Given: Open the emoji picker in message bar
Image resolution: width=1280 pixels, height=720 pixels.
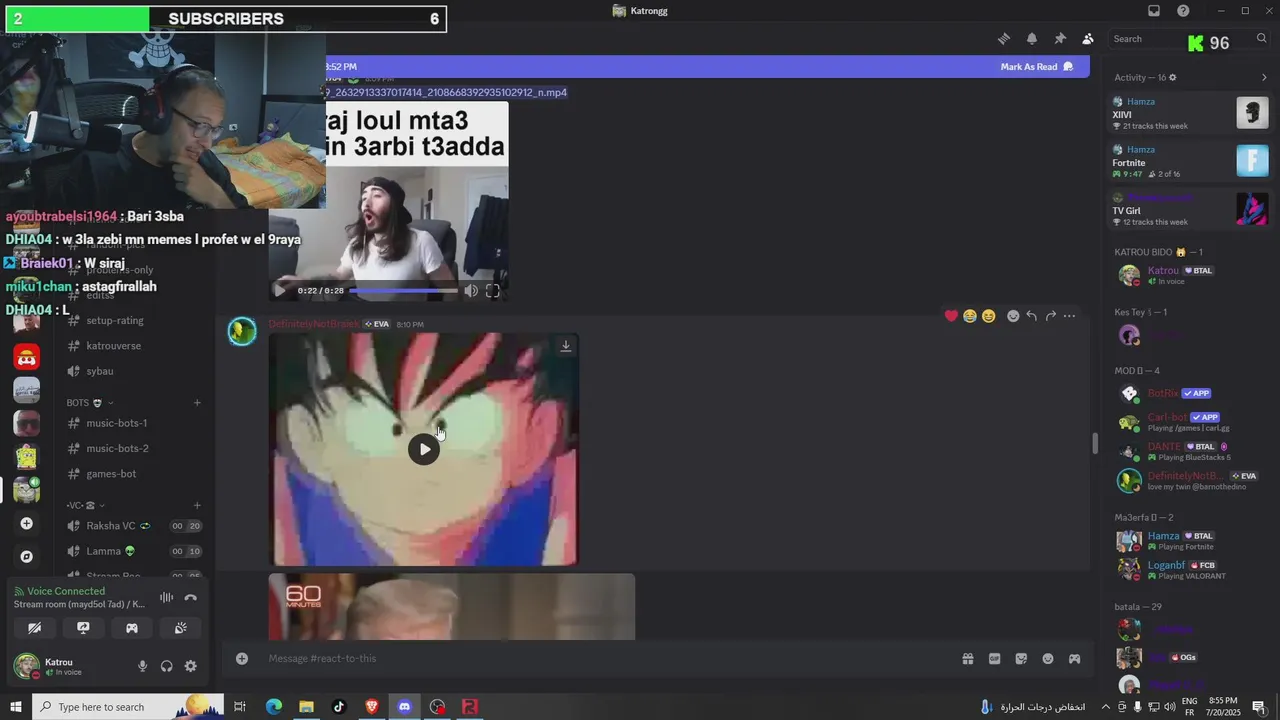Looking at the screenshot, I should 1048,659.
